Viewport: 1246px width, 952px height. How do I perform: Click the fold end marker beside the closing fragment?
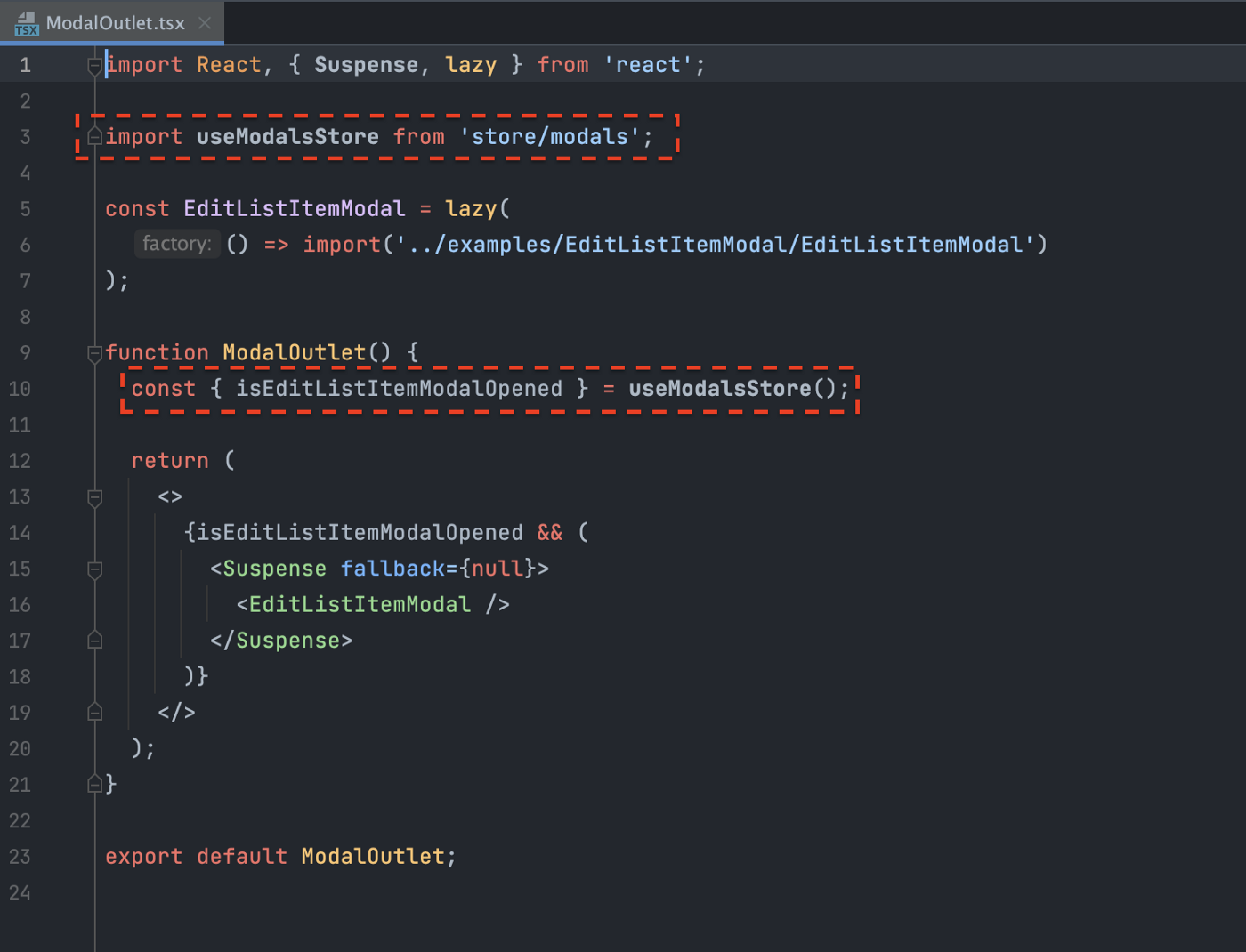[94, 711]
